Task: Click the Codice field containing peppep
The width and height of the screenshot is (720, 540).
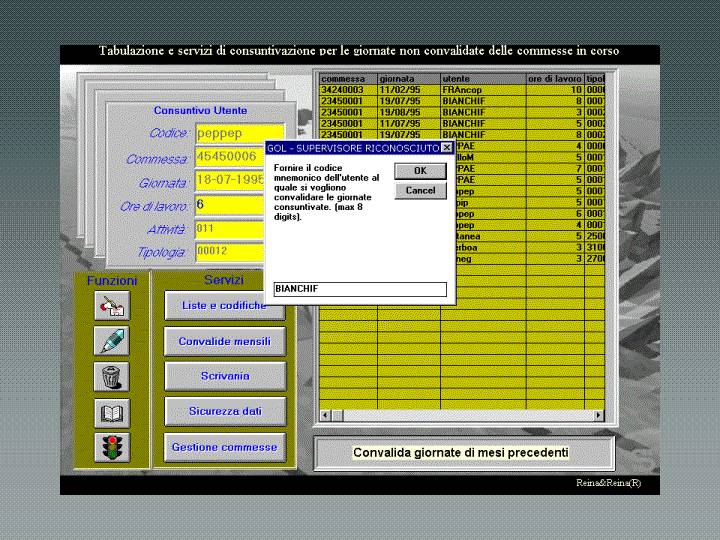Action: click(239, 133)
